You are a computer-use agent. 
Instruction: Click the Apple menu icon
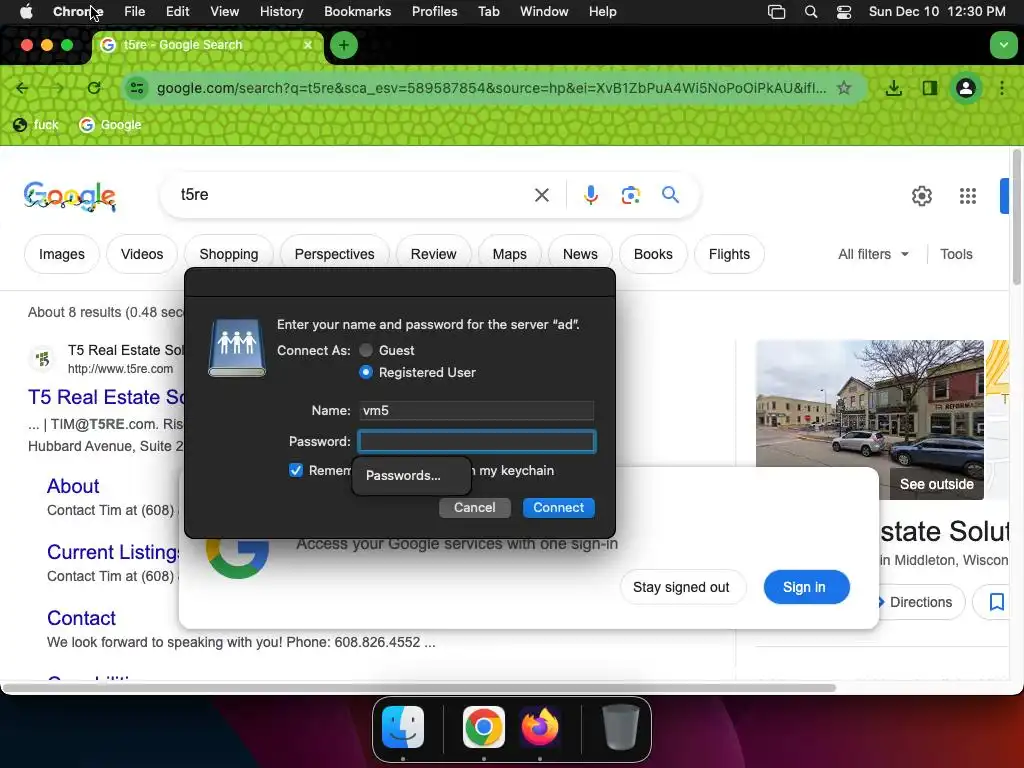coord(26,11)
